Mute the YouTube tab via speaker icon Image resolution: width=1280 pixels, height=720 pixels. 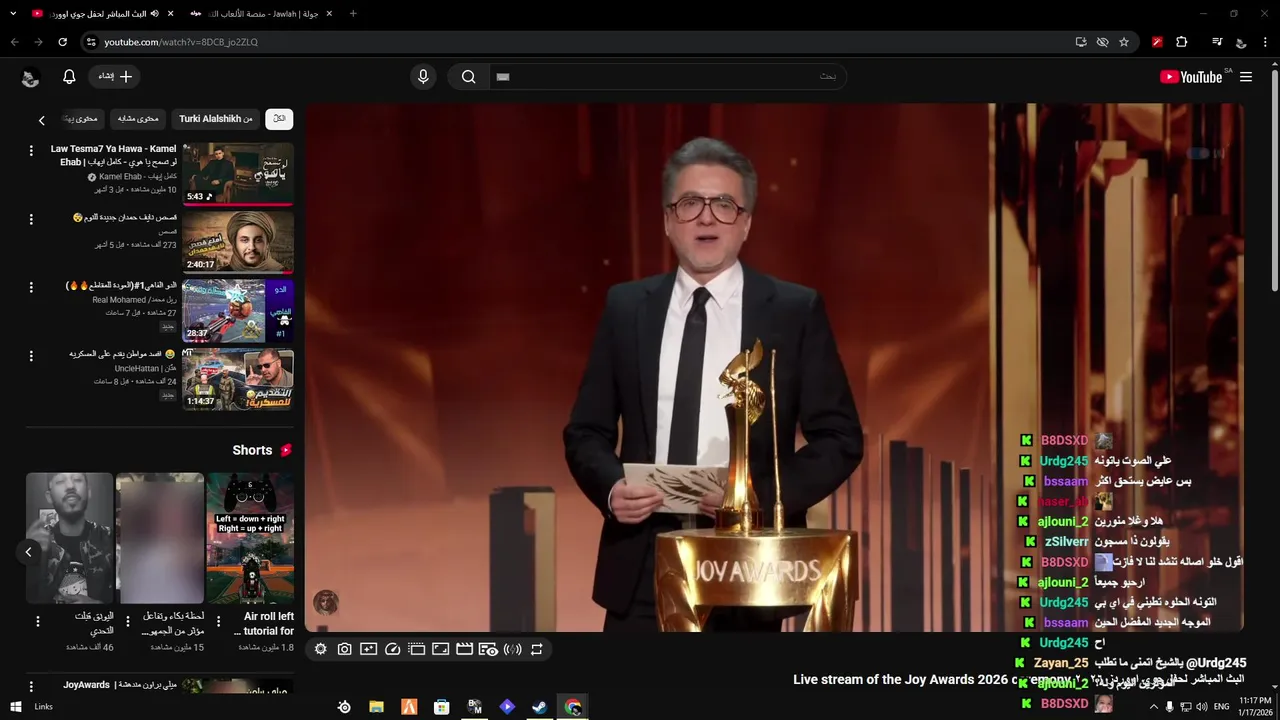[154, 14]
